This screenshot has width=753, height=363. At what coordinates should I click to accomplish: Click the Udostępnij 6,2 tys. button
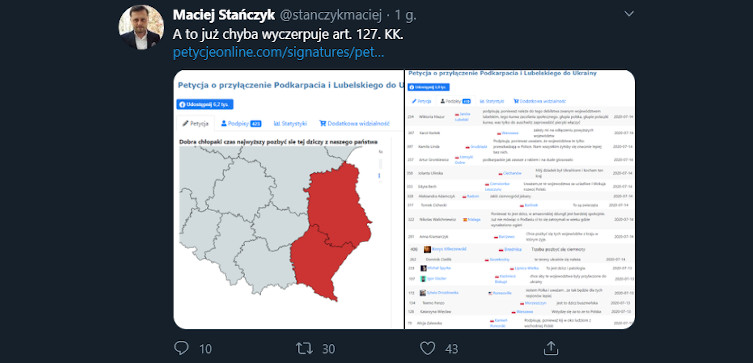click(x=205, y=104)
